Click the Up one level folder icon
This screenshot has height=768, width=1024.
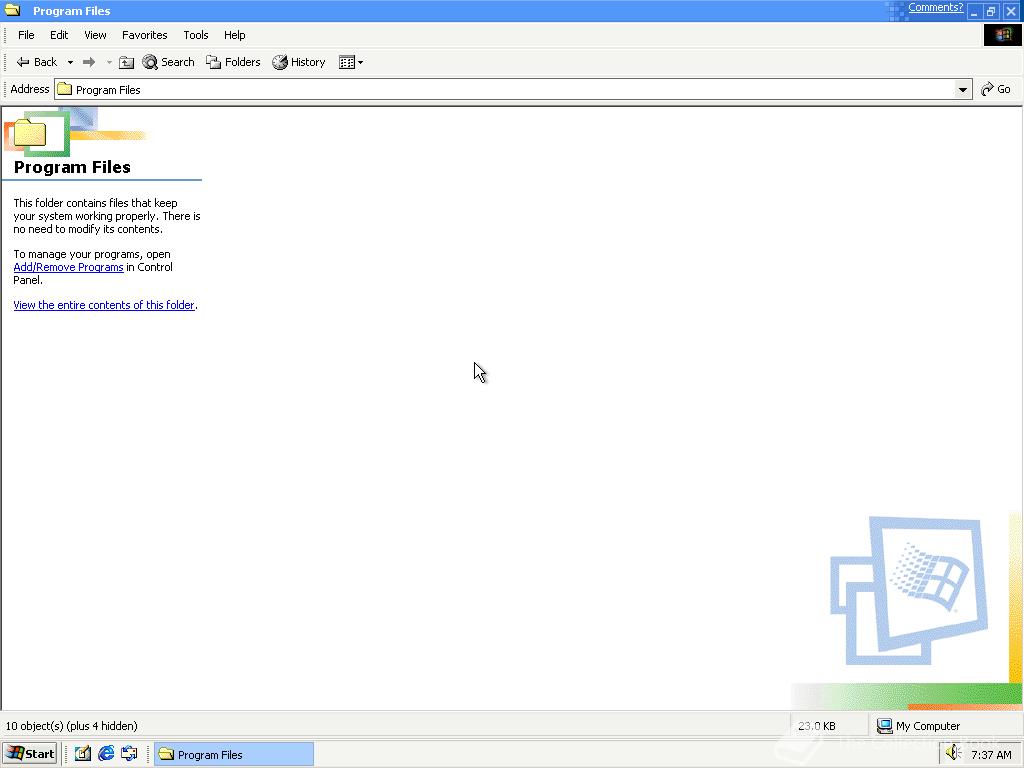[x=127, y=62]
